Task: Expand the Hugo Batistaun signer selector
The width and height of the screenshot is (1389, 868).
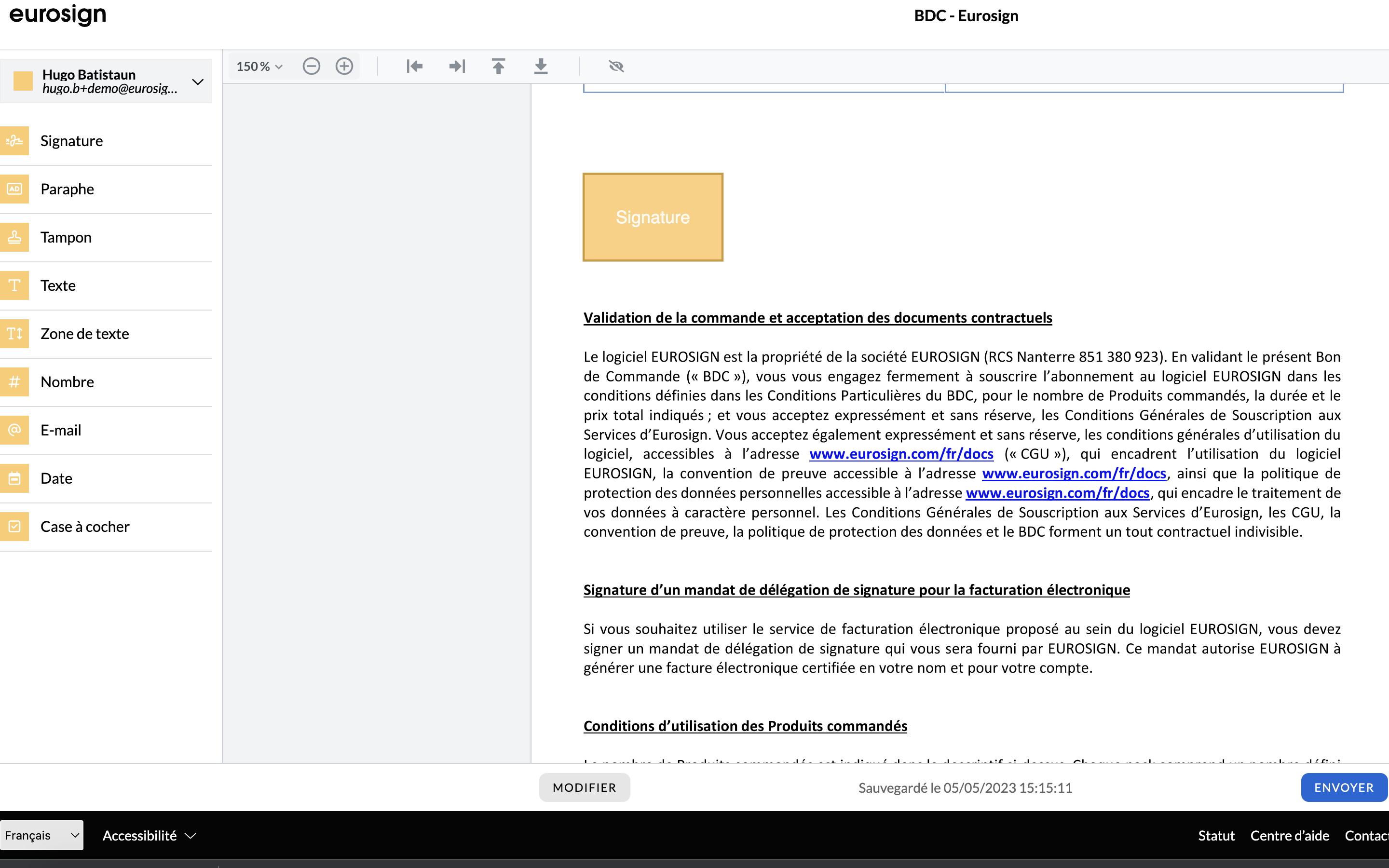Action: 106,81
